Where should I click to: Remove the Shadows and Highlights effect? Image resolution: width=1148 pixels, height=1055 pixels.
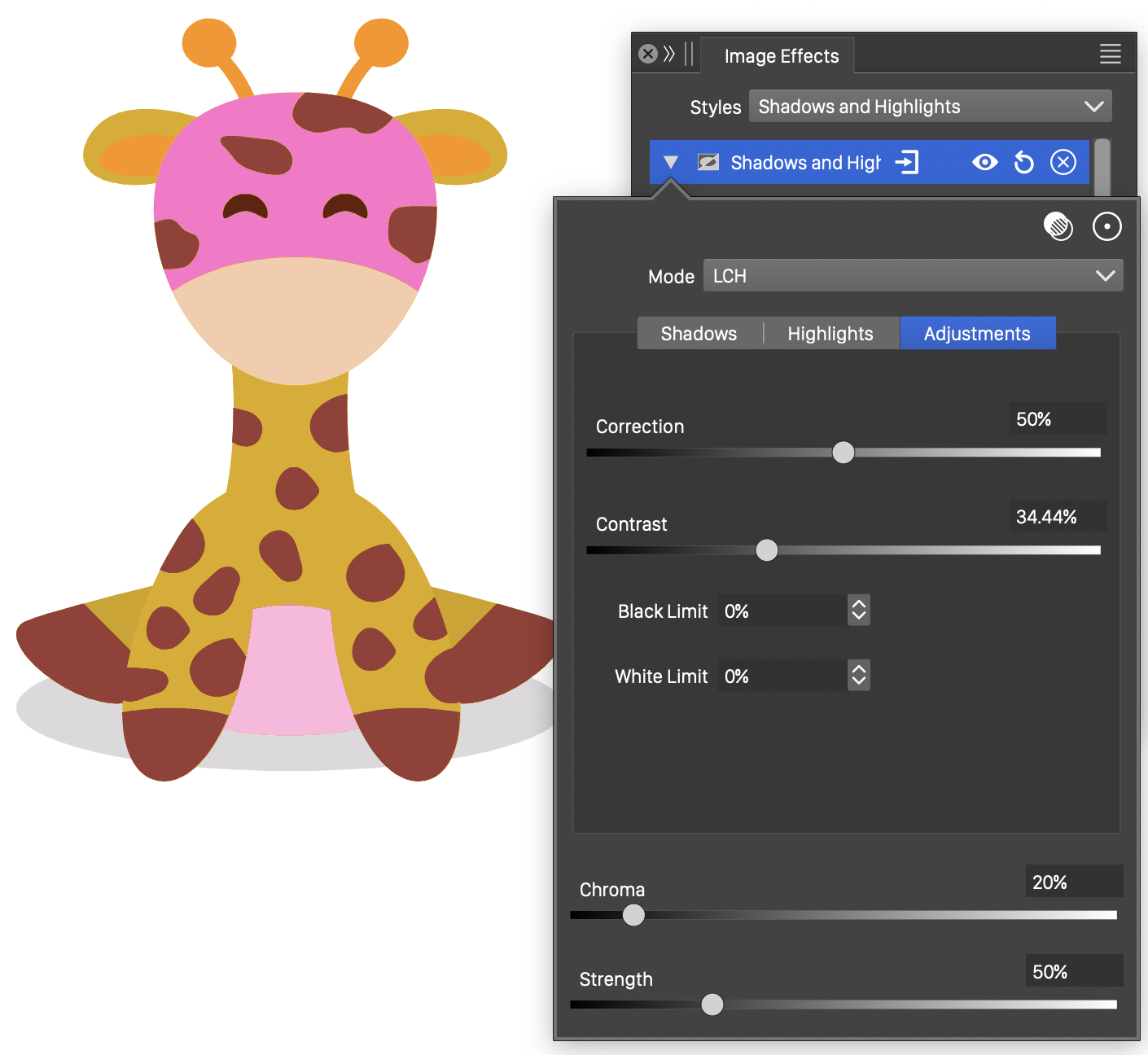point(1063,163)
